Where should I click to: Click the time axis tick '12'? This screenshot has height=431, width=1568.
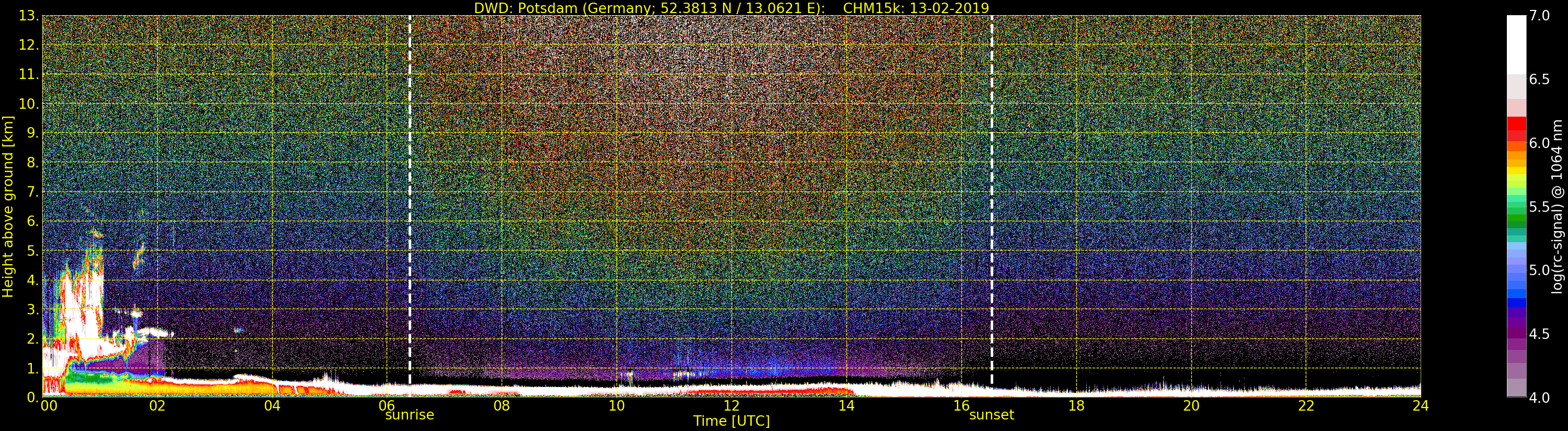click(731, 405)
